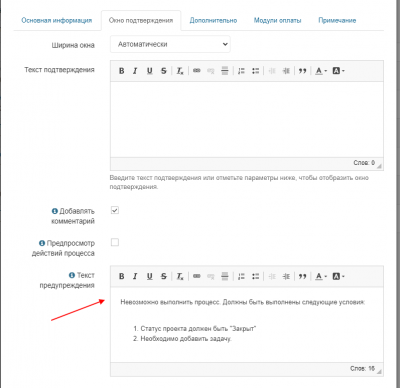This screenshot has height=388, width=400.
Task: Toggle bold in warning text editor
Action: [122, 276]
